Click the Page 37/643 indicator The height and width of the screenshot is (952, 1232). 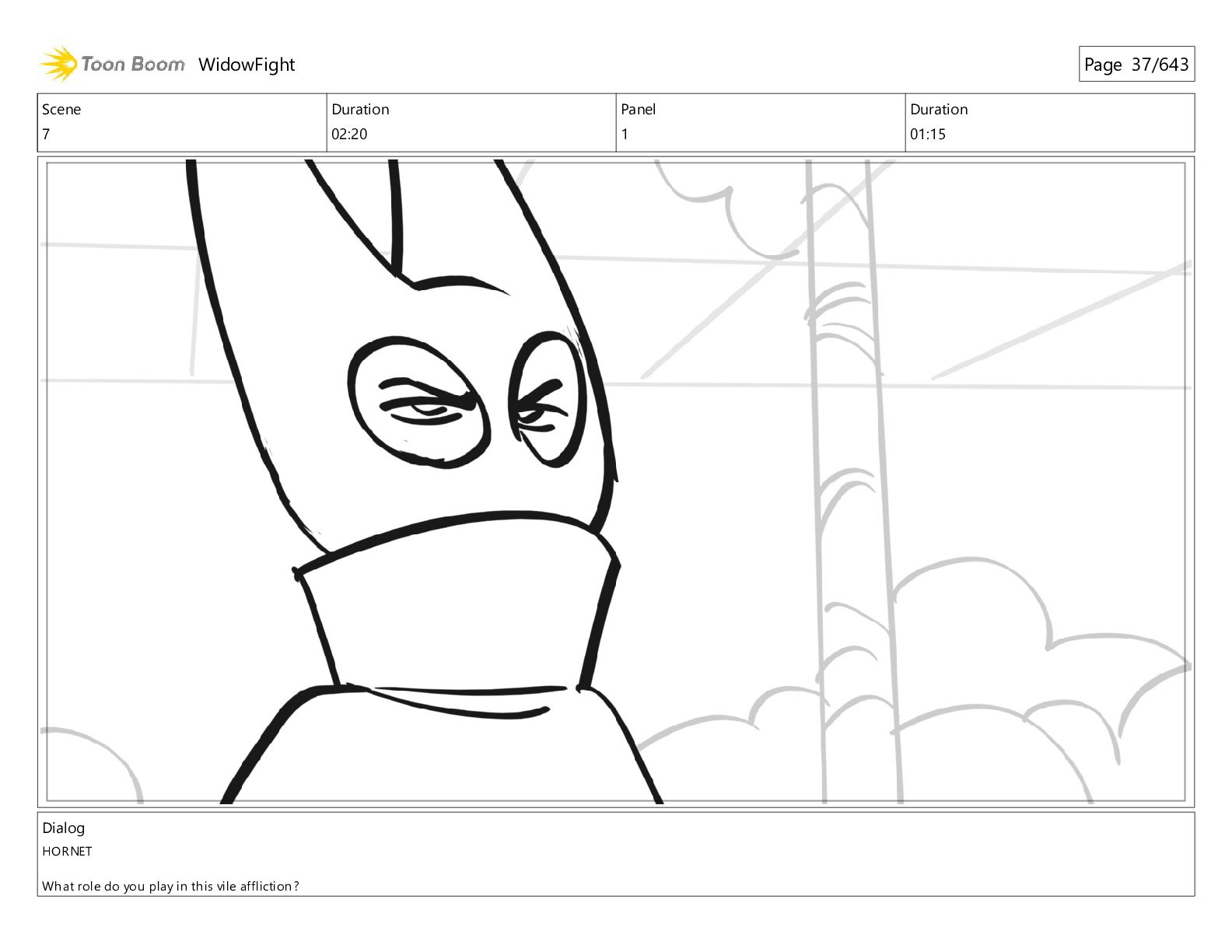coord(1136,65)
